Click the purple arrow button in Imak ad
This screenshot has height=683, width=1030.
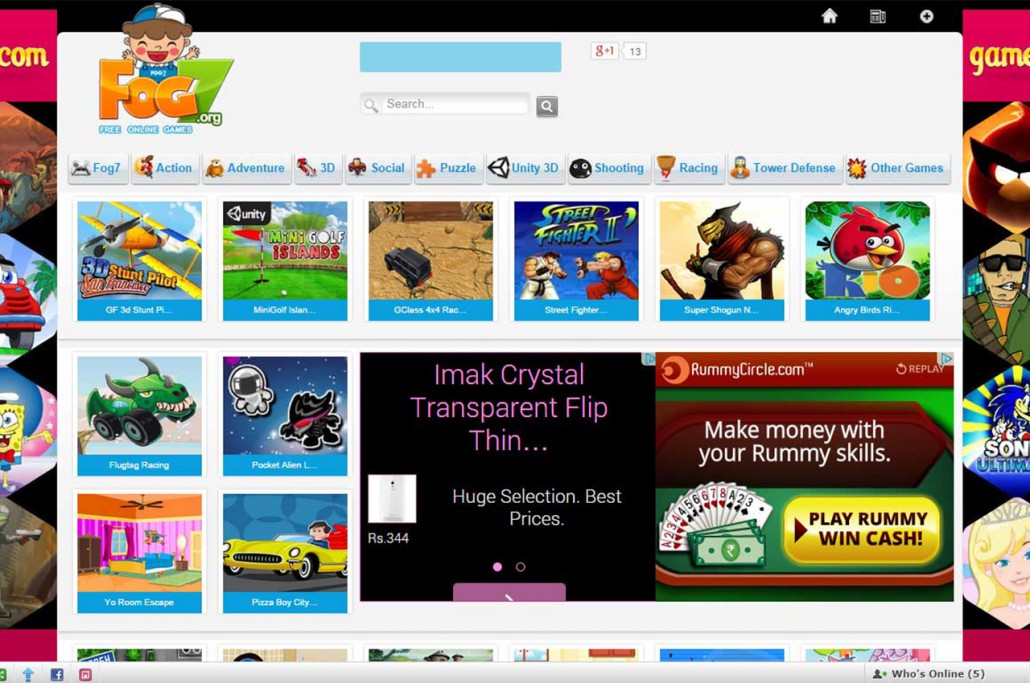click(x=509, y=592)
